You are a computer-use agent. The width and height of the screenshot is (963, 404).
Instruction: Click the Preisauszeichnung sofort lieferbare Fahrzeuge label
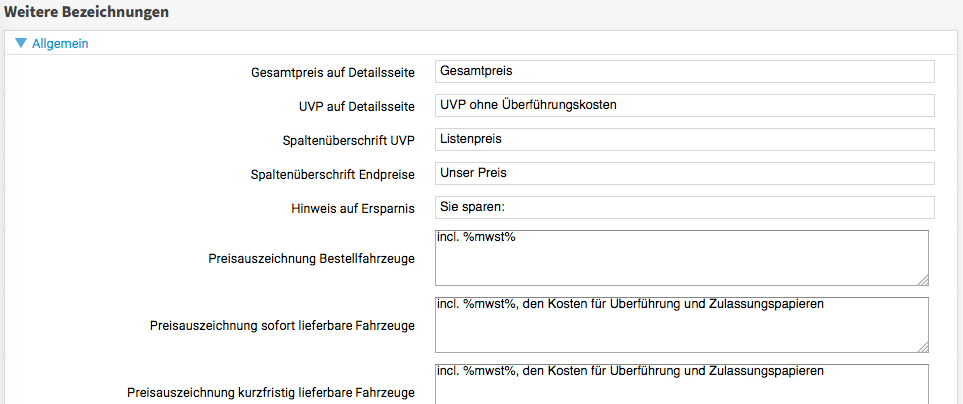282,325
